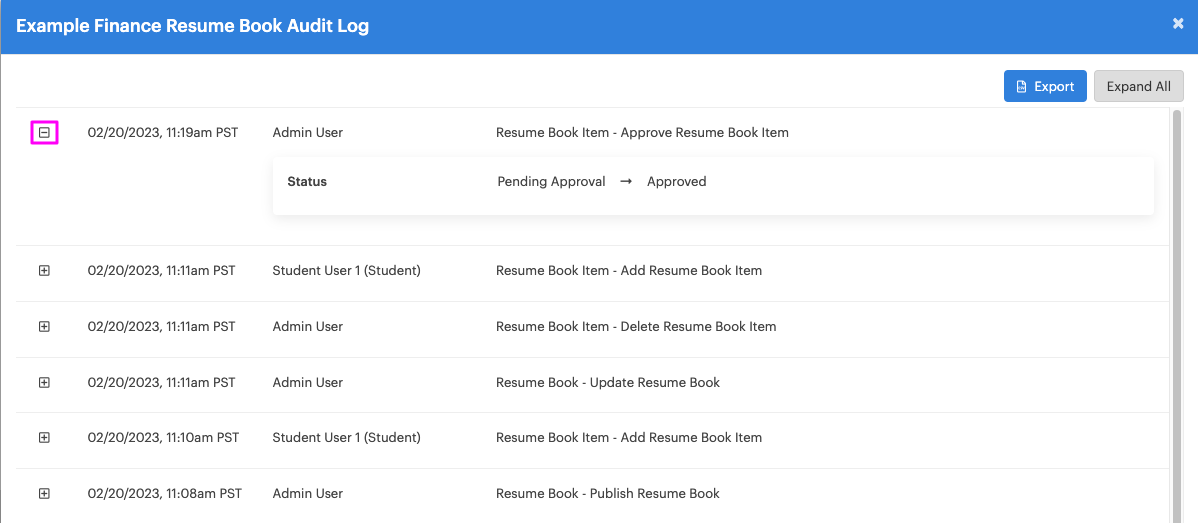Expand the 11:10am Add Resume Book Item row
The width and height of the screenshot is (1198, 523).
[44, 438]
